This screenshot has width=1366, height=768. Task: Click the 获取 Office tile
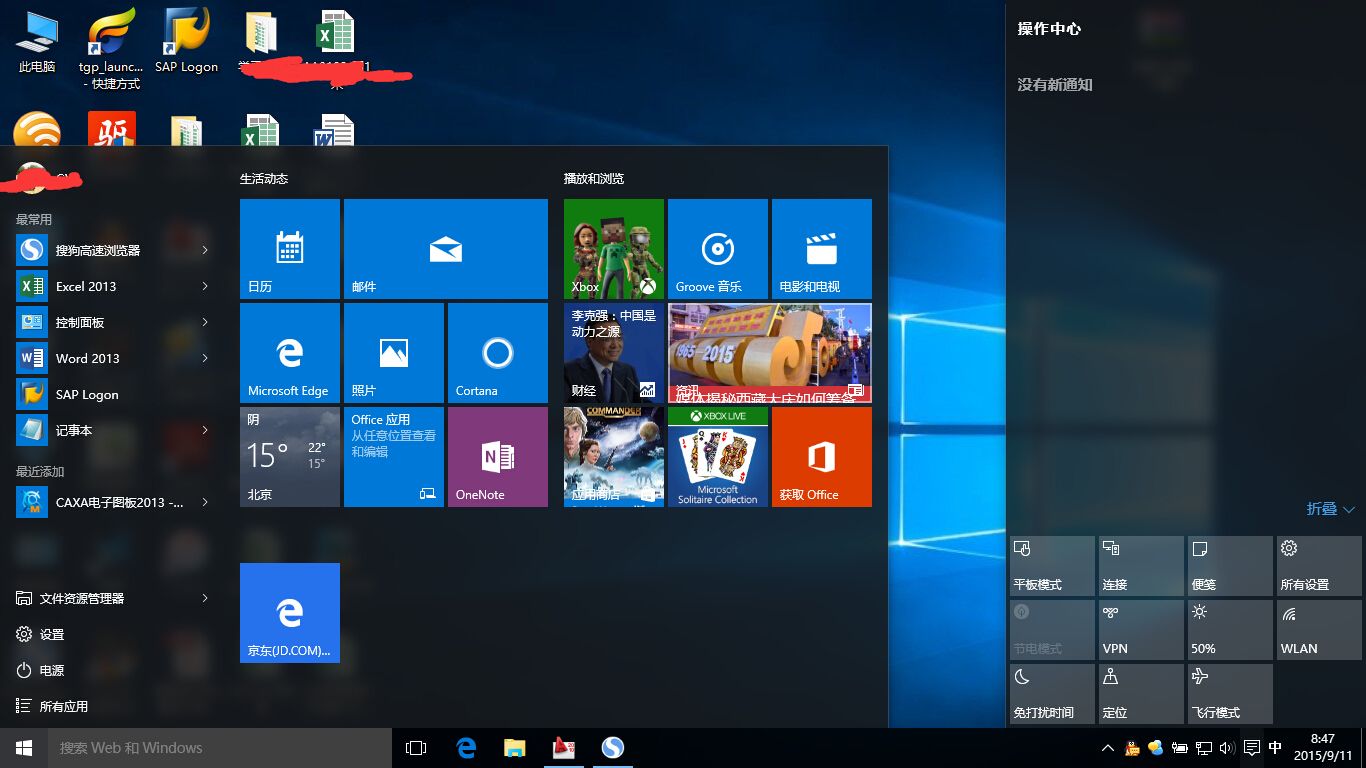point(822,457)
